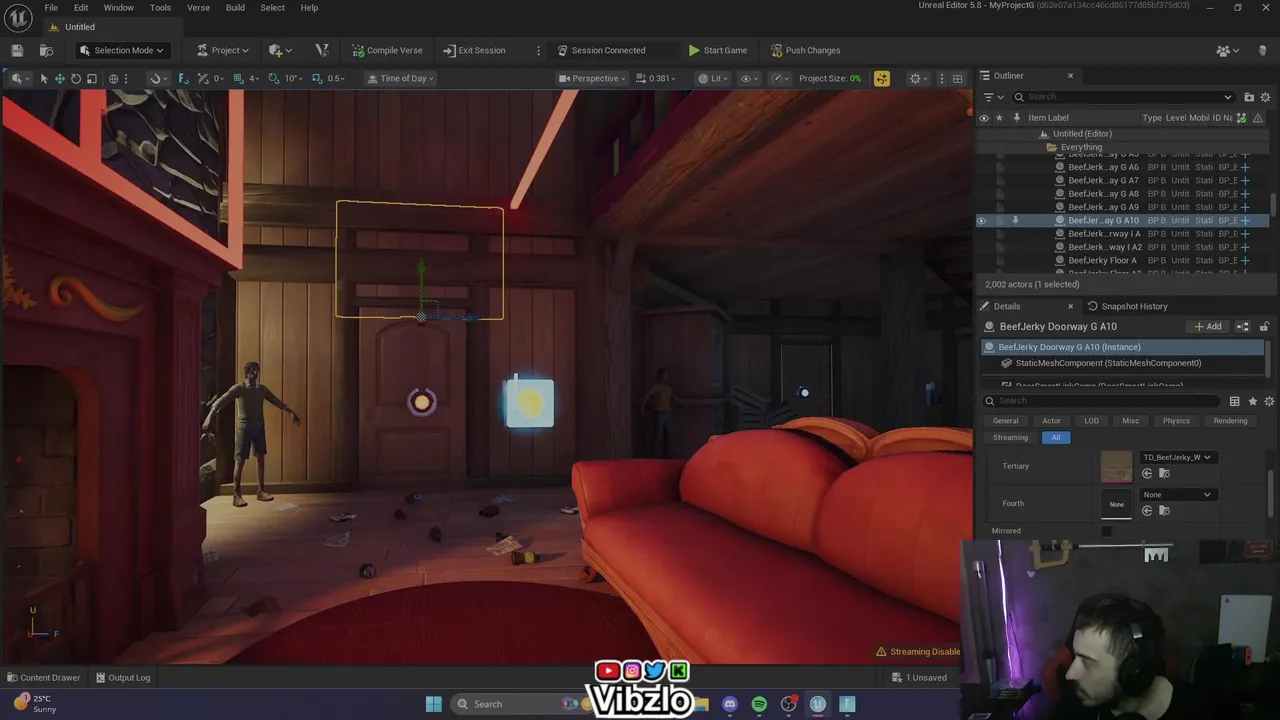This screenshot has height=720, width=1280.
Task: Click the Add component button
Action: tap(1208, 327)
